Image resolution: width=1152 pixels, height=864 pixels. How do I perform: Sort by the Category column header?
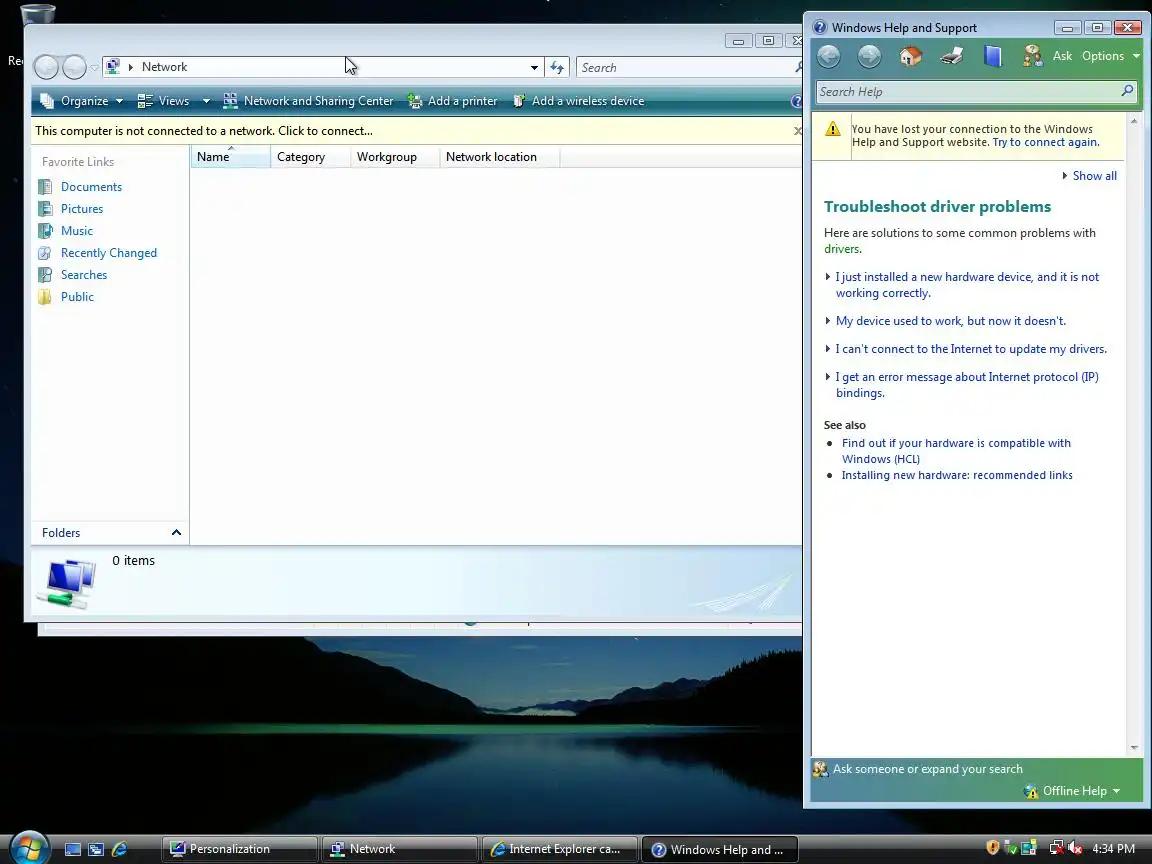point(310,157)
